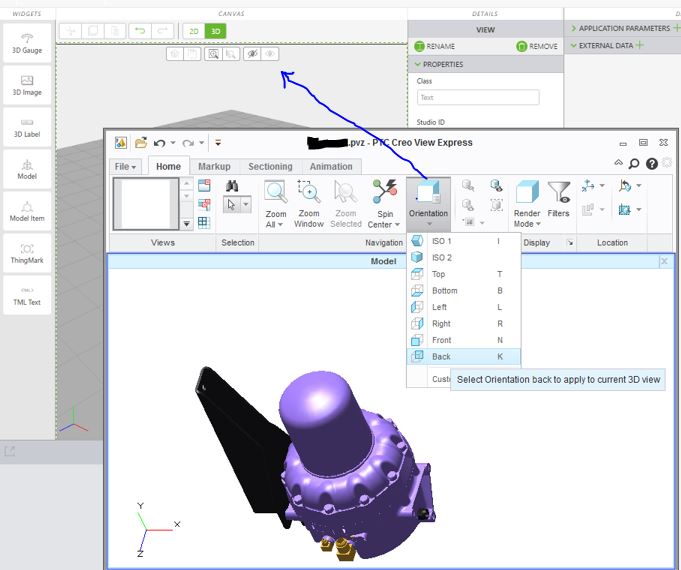The height and width of the screenshot is (570, 681).
Task: Click the canvas redo arrow
Action: (x=162, y=31)
